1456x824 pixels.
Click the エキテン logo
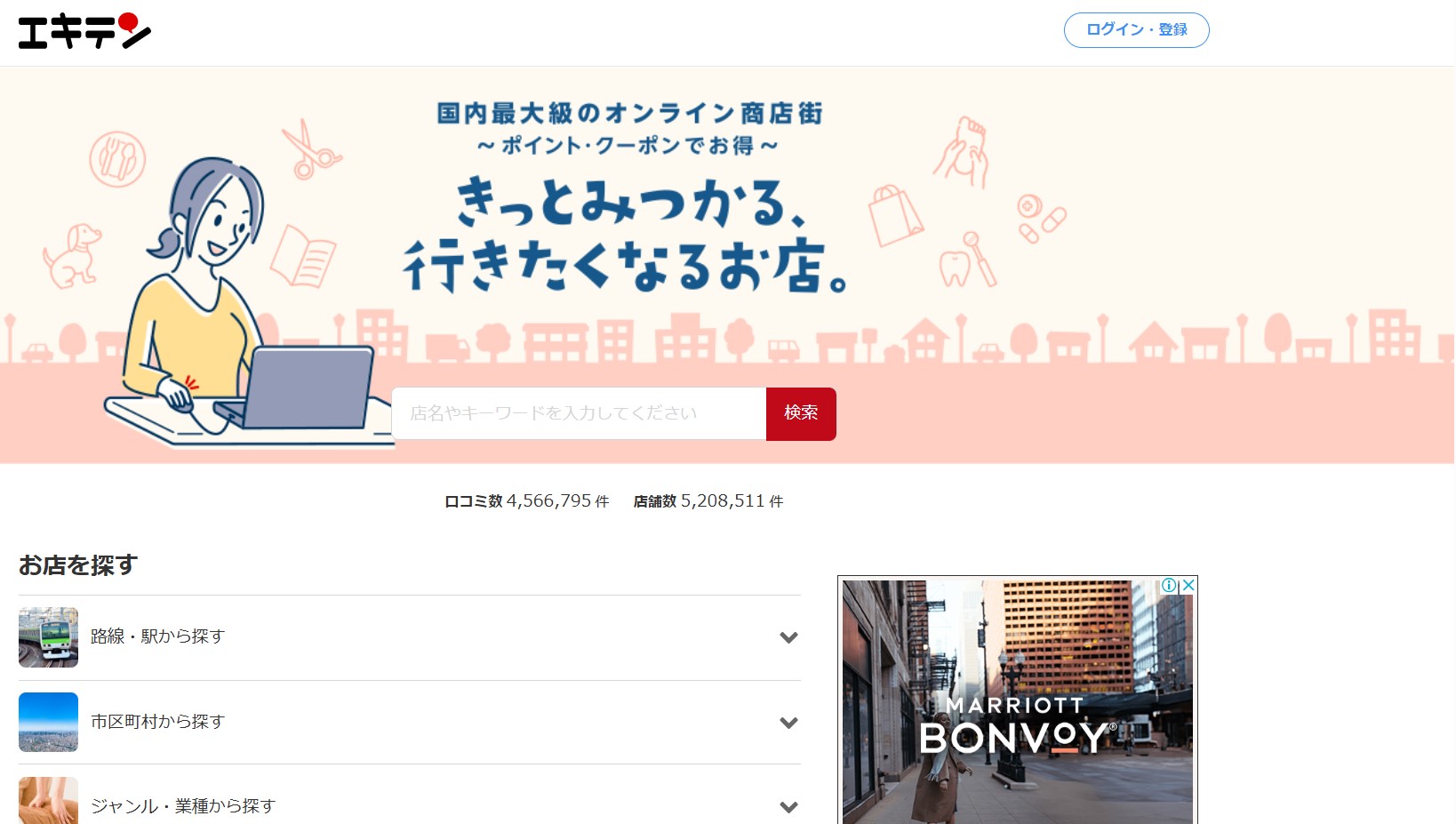pos(84,32)
